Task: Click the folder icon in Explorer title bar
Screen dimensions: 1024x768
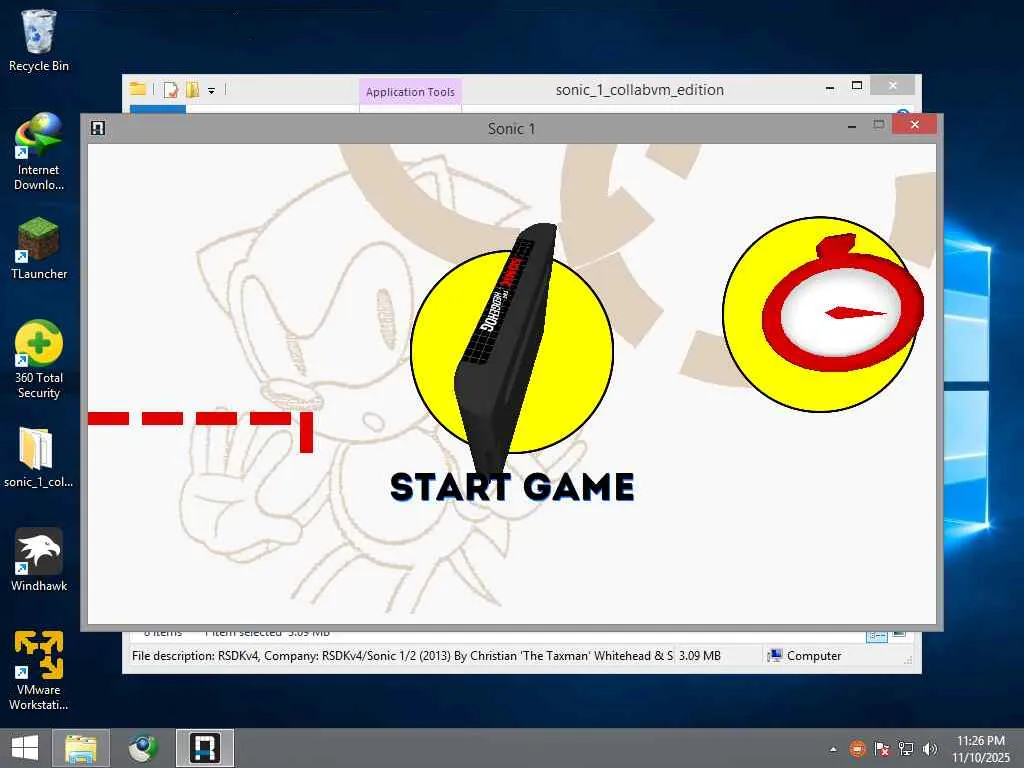Action: pyautogui.click(x=137, y=89)
